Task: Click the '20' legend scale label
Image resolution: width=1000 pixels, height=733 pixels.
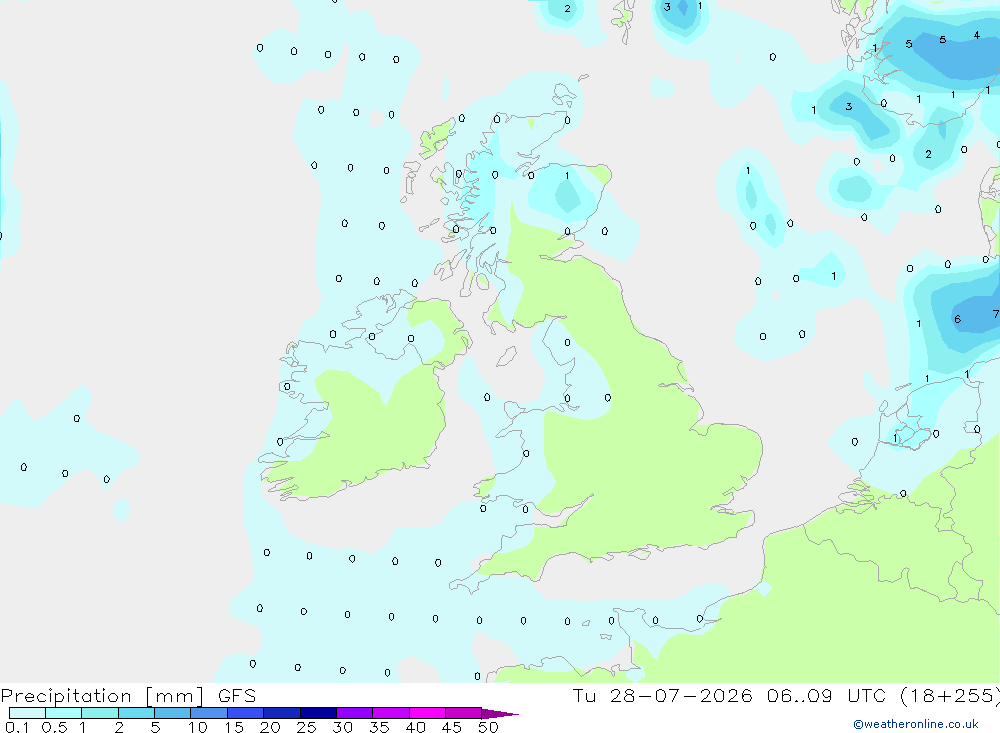Action: click(x=270, y=727)
